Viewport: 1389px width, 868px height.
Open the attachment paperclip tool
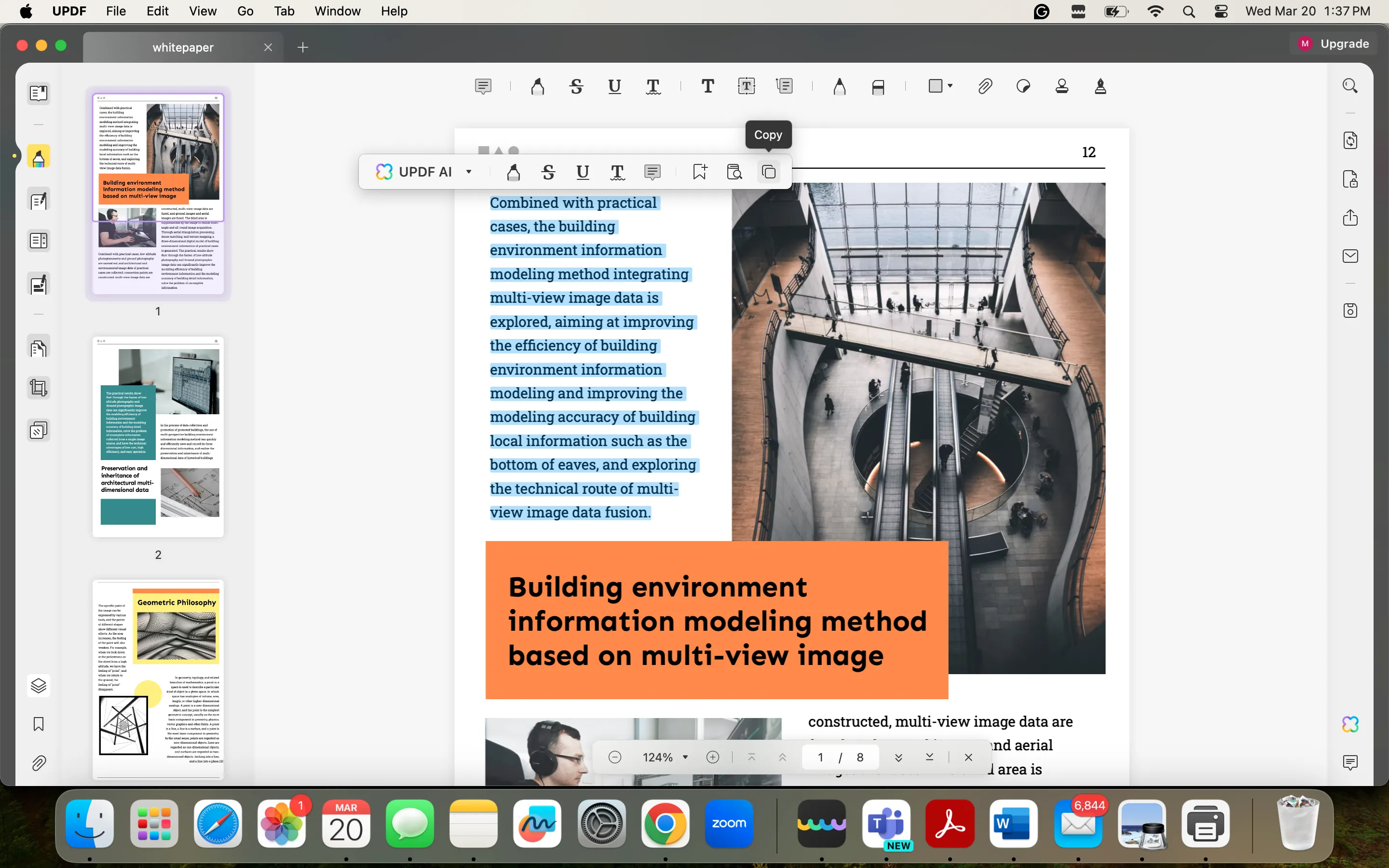coord(985,87)
